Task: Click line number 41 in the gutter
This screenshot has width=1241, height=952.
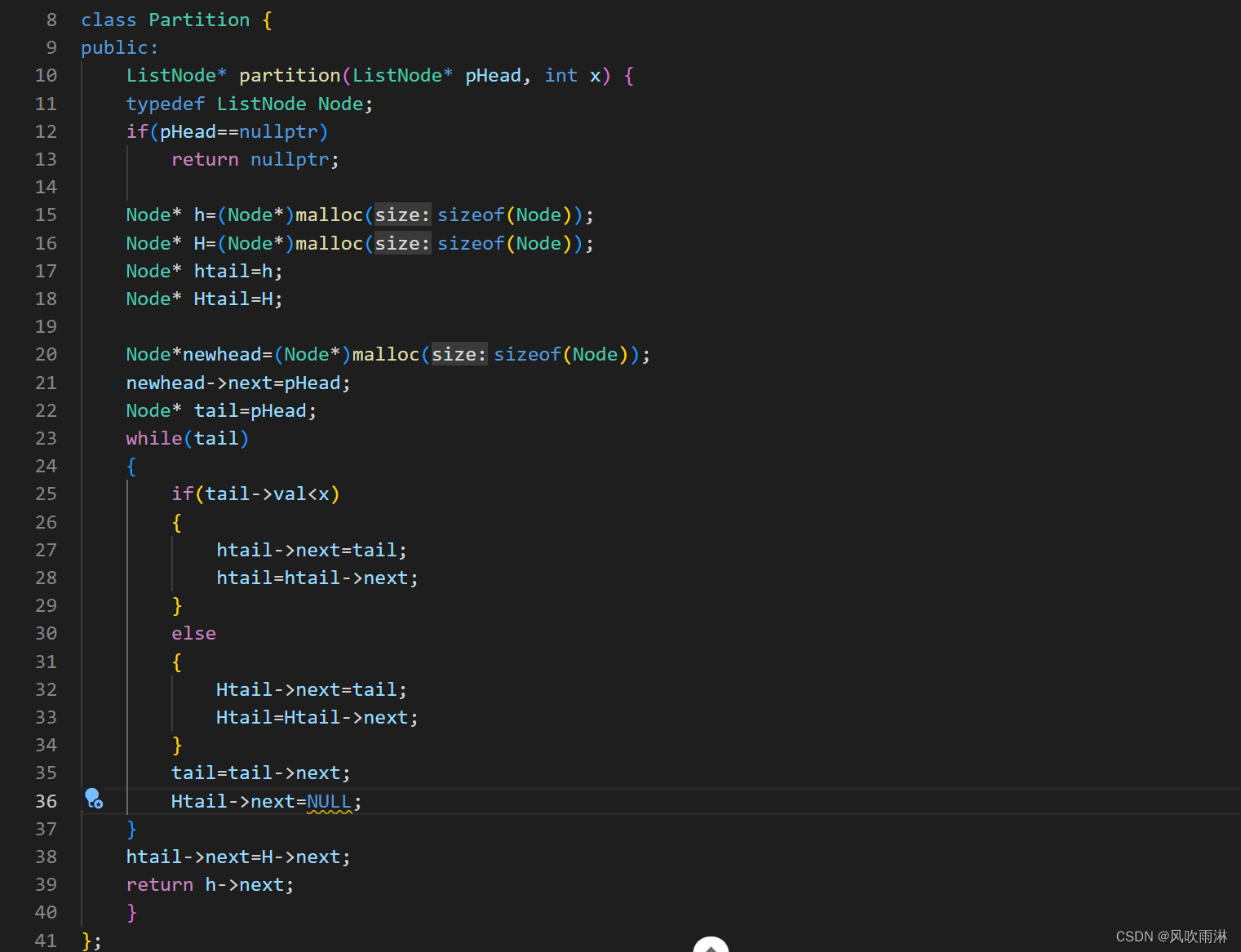Action: pyautogui.click(x=46, y=941)
